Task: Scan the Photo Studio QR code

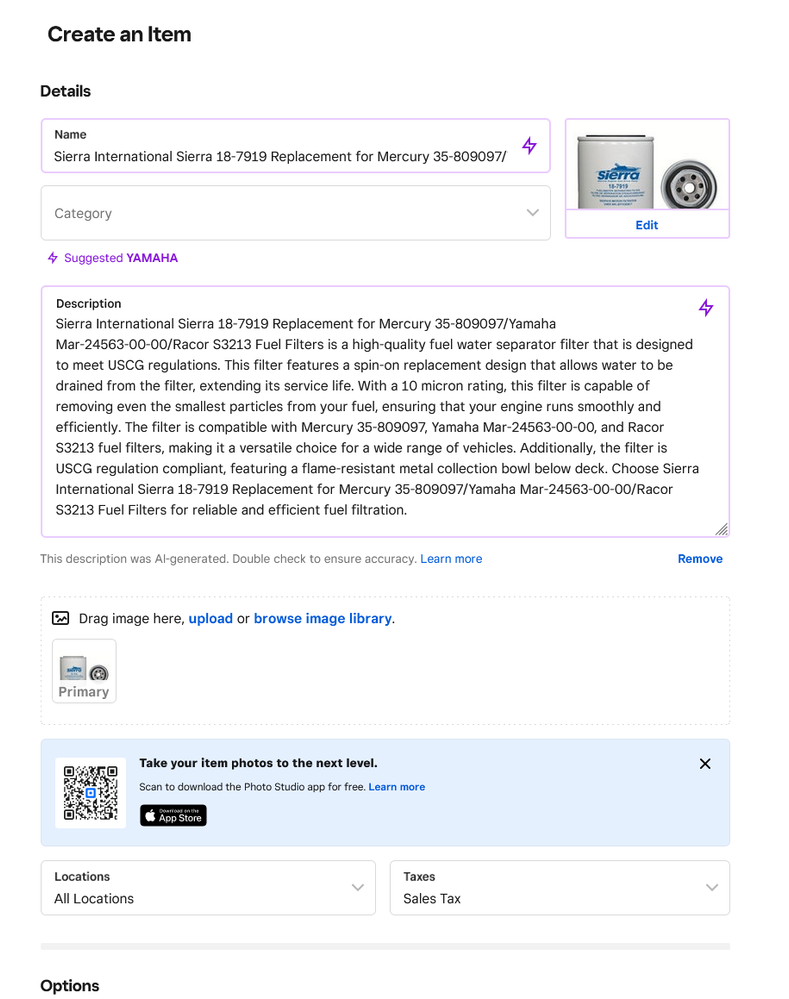Action: point(90,793)
